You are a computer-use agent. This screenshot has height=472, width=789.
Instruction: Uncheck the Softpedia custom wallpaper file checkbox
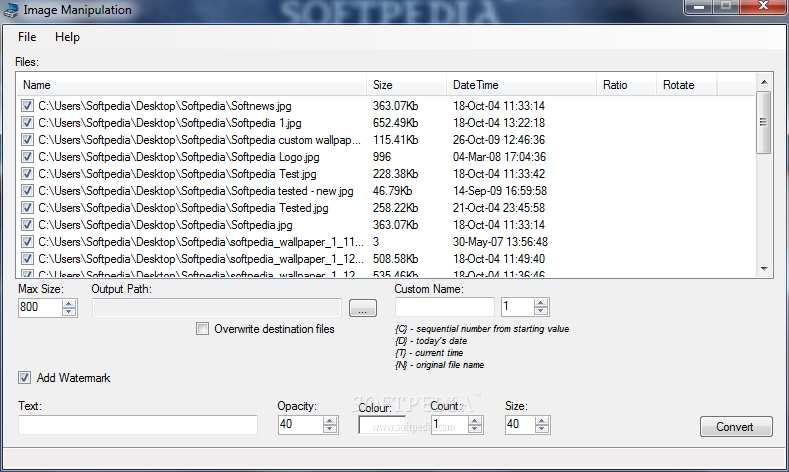[x=27, y=140]
